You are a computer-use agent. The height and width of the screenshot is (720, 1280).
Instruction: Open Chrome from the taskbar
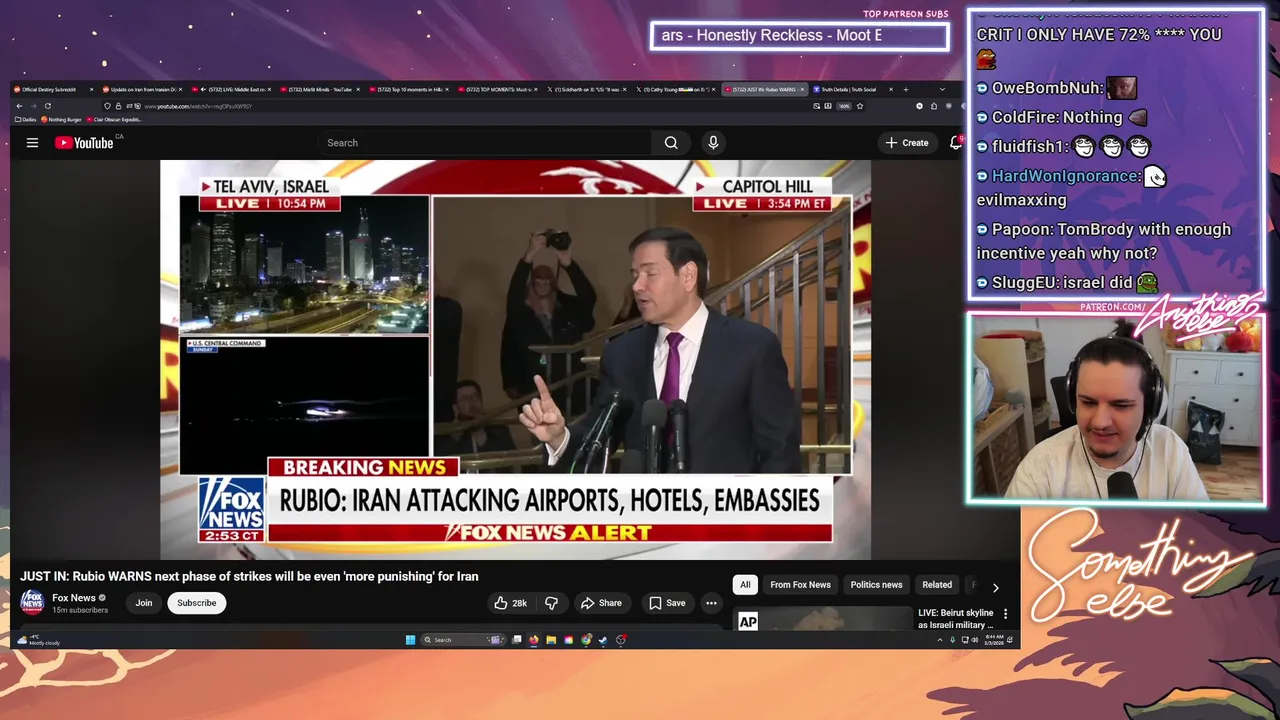[586, 640]
